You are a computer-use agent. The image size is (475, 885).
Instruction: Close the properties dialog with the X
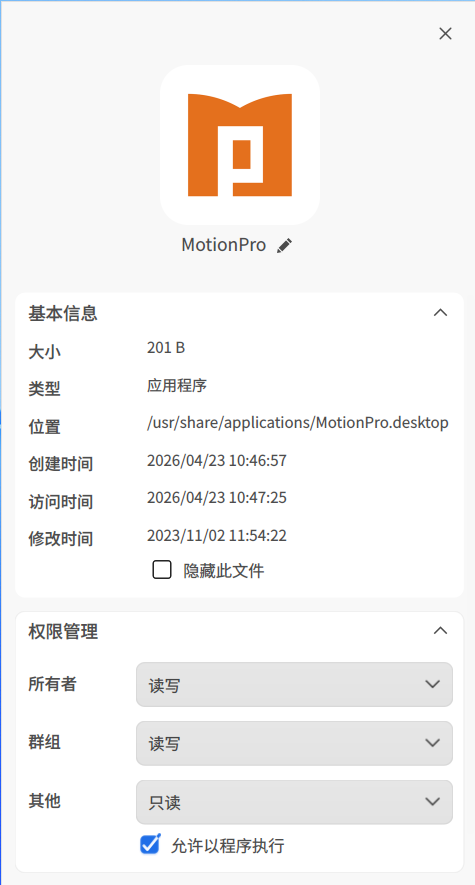(x=445, y=34)
